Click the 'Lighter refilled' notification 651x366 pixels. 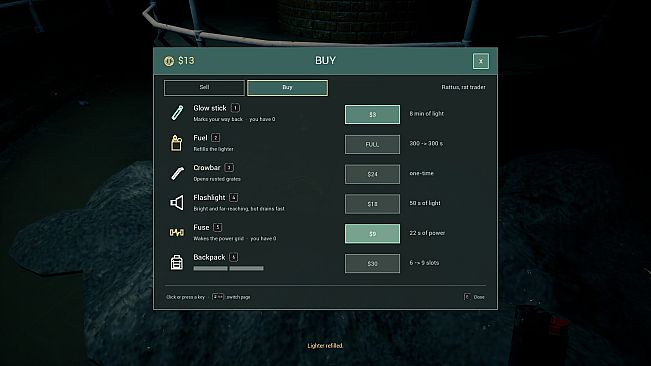click(x=325, y=346)
